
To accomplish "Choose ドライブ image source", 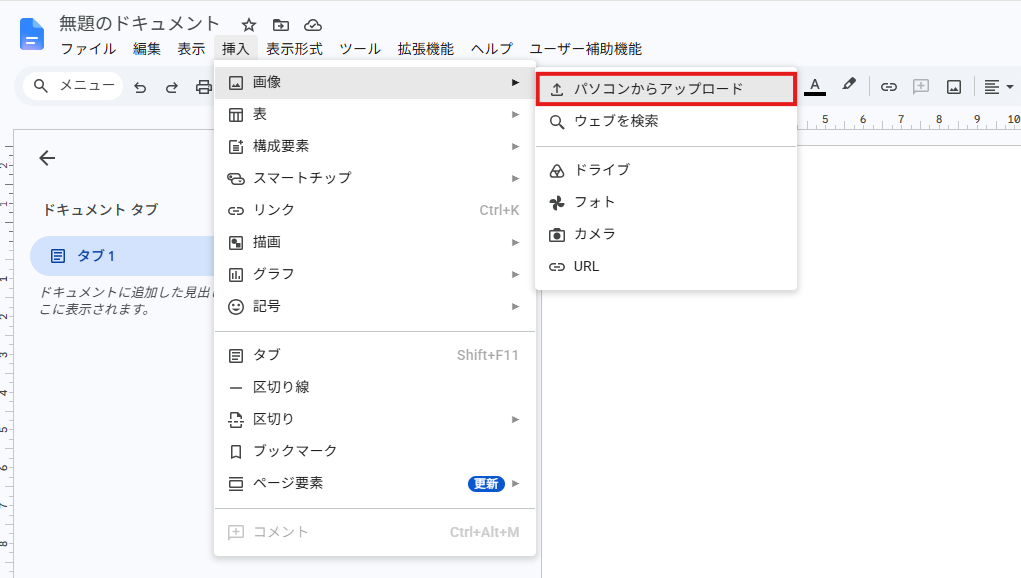I will point(666,171).
